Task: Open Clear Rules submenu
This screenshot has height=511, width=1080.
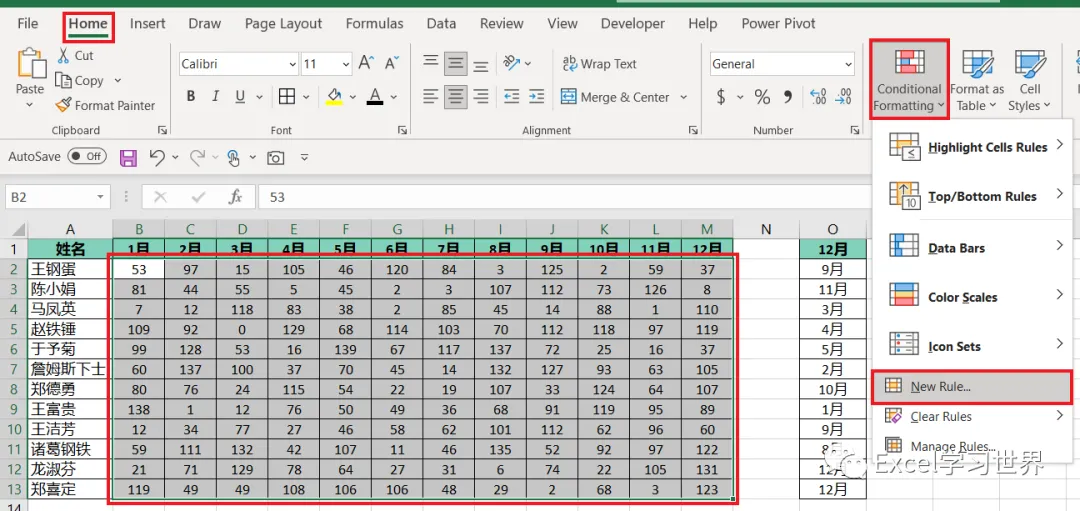Action: (x=973, y=417)
